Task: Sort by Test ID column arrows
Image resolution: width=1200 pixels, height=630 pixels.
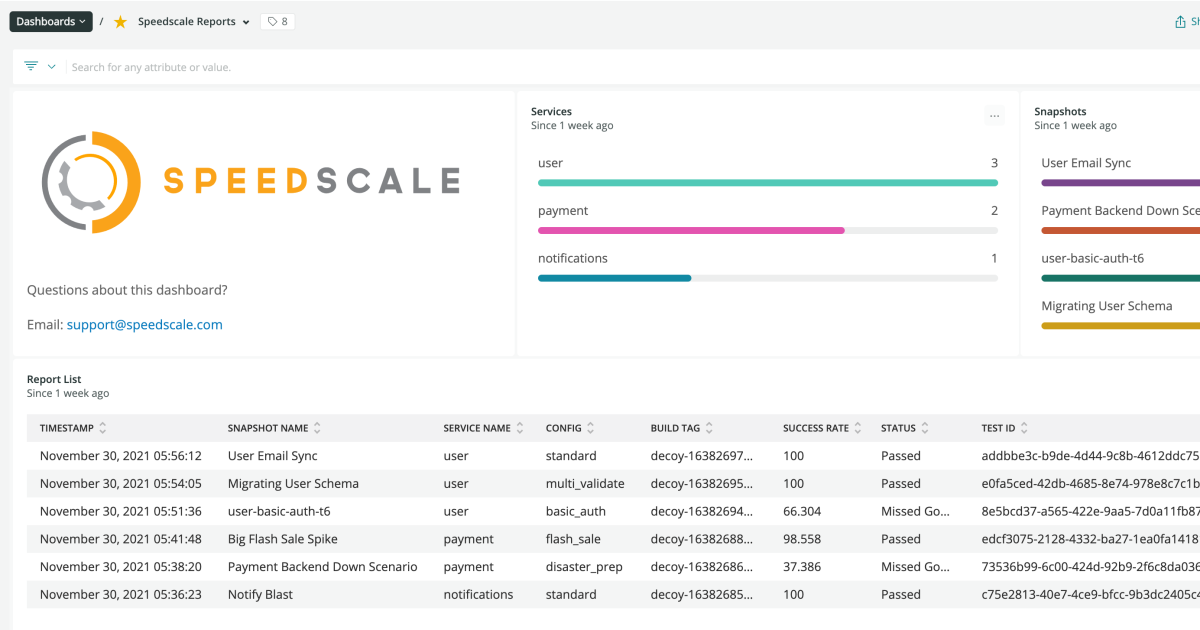Action: (1024, 428)
